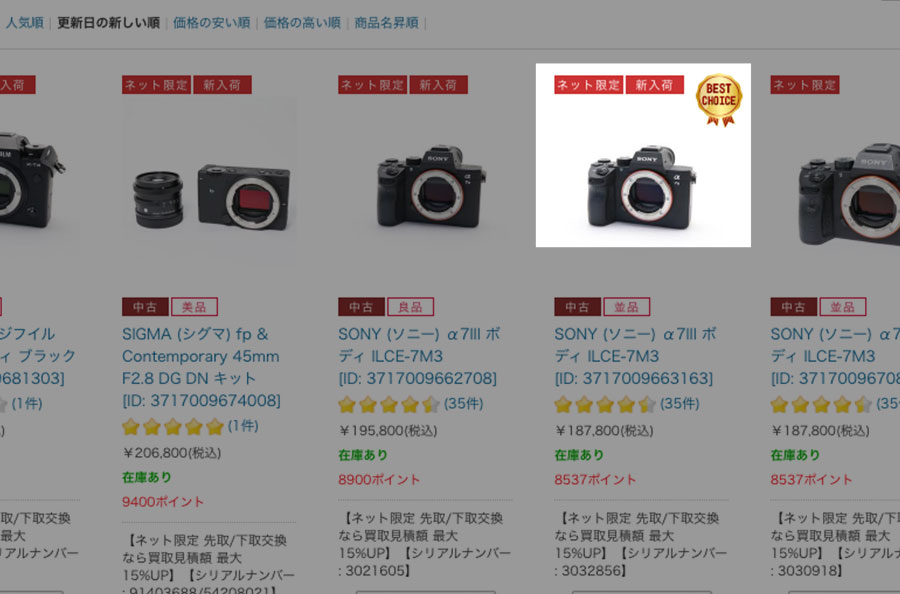Click the 中古 tag on SIGMA fp listing

pos(145,307)
